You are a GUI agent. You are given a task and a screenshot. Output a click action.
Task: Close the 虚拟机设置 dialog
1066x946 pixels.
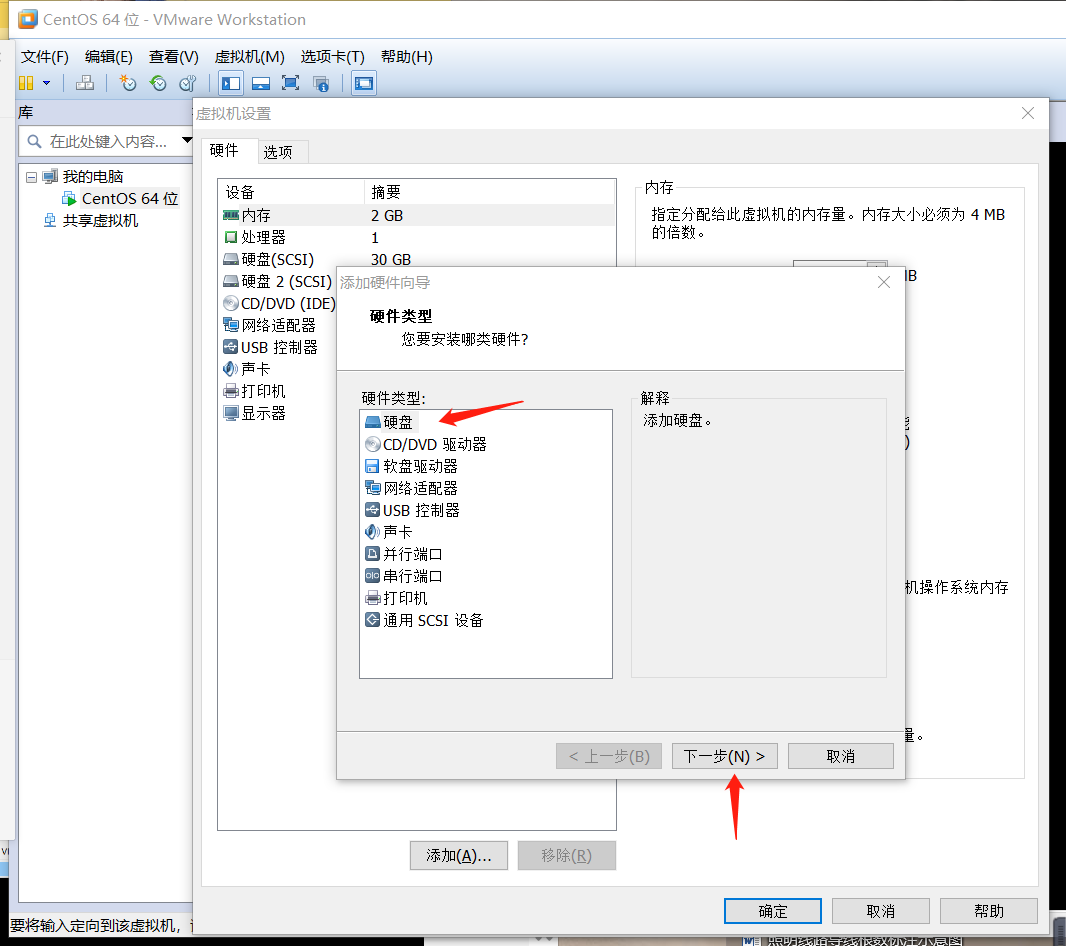pos(1028,114)
